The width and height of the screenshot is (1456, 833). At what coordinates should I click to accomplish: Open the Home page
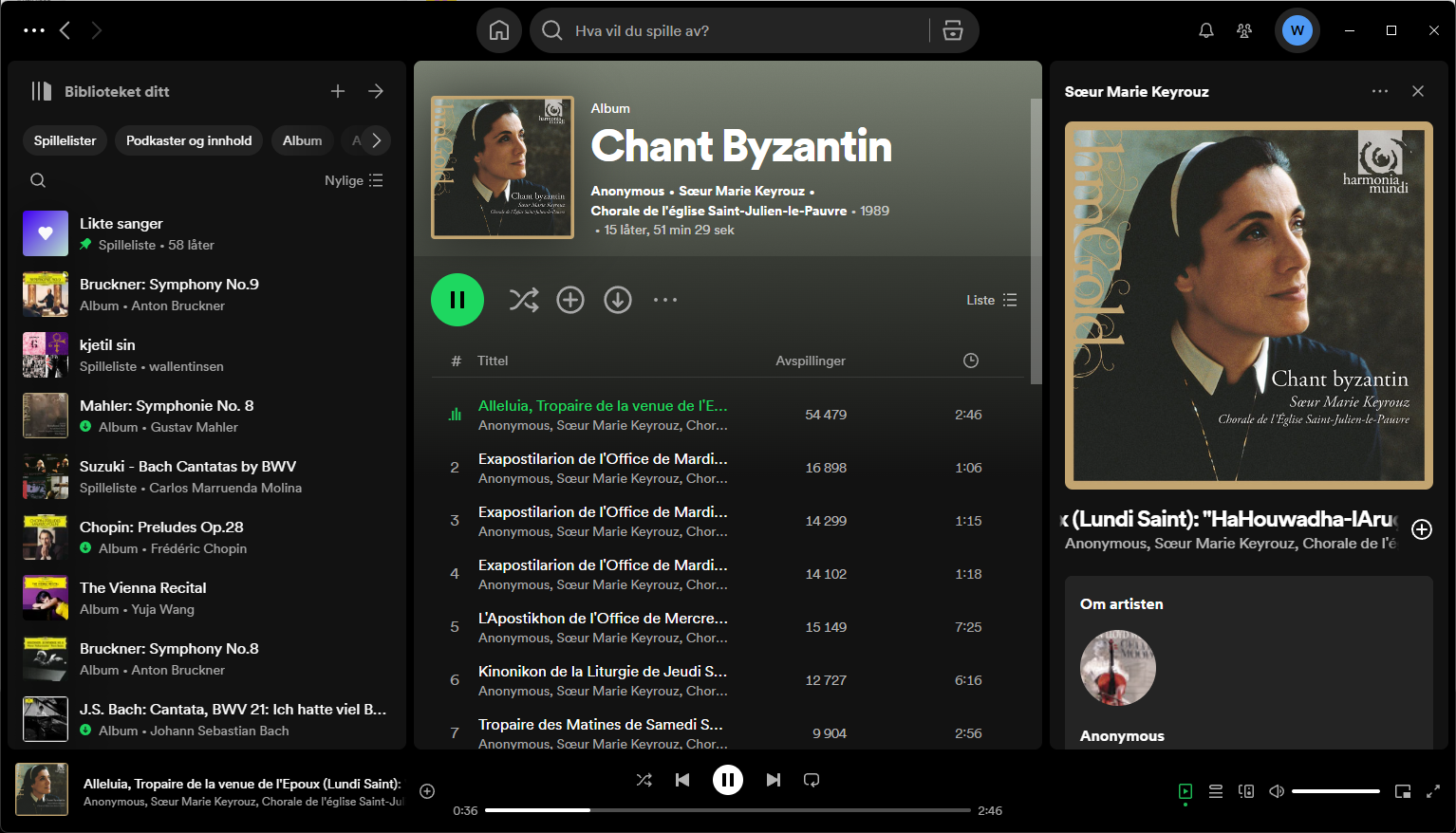point(499,30)
